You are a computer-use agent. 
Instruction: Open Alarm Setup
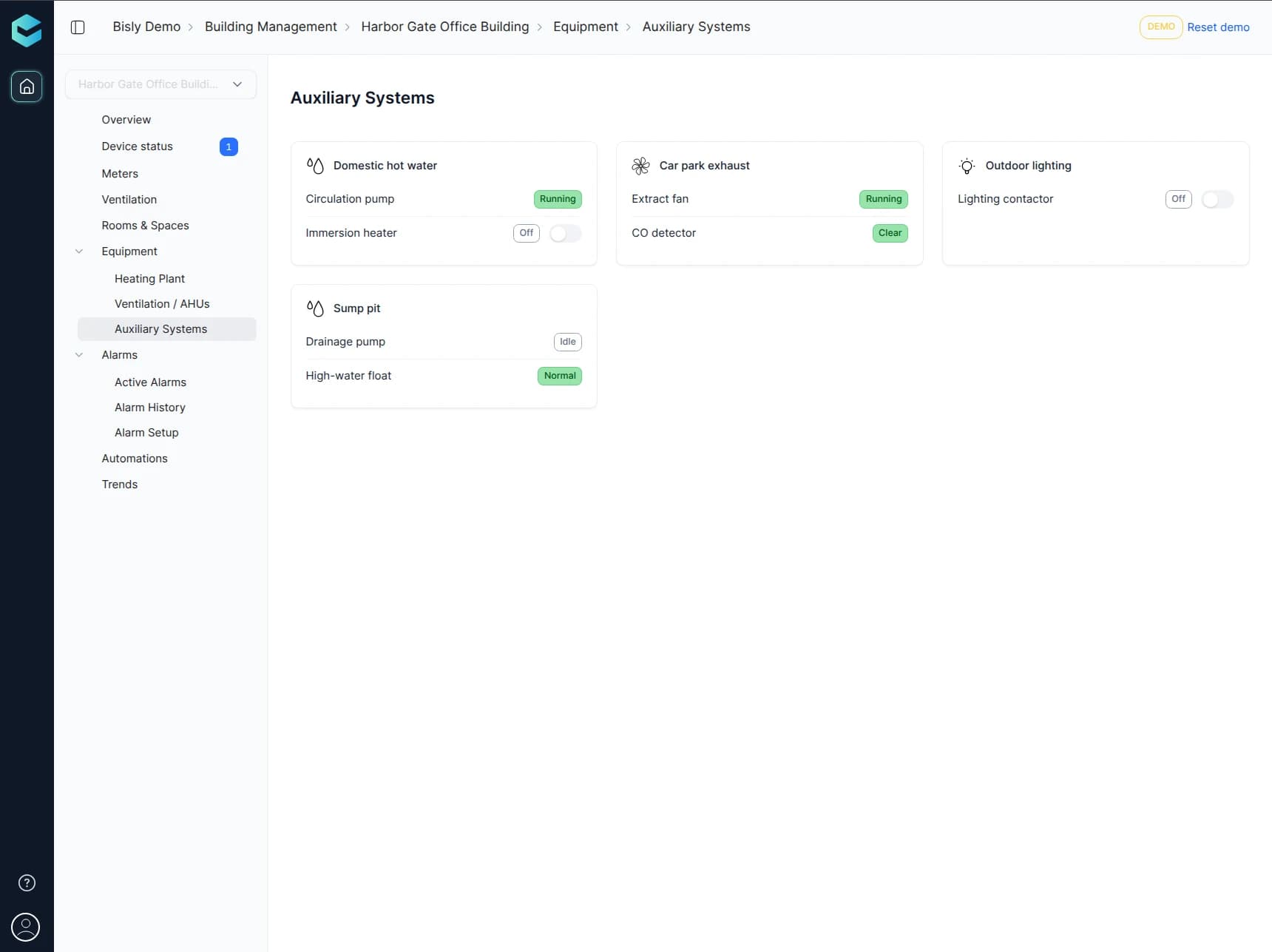tap(146, 433)
